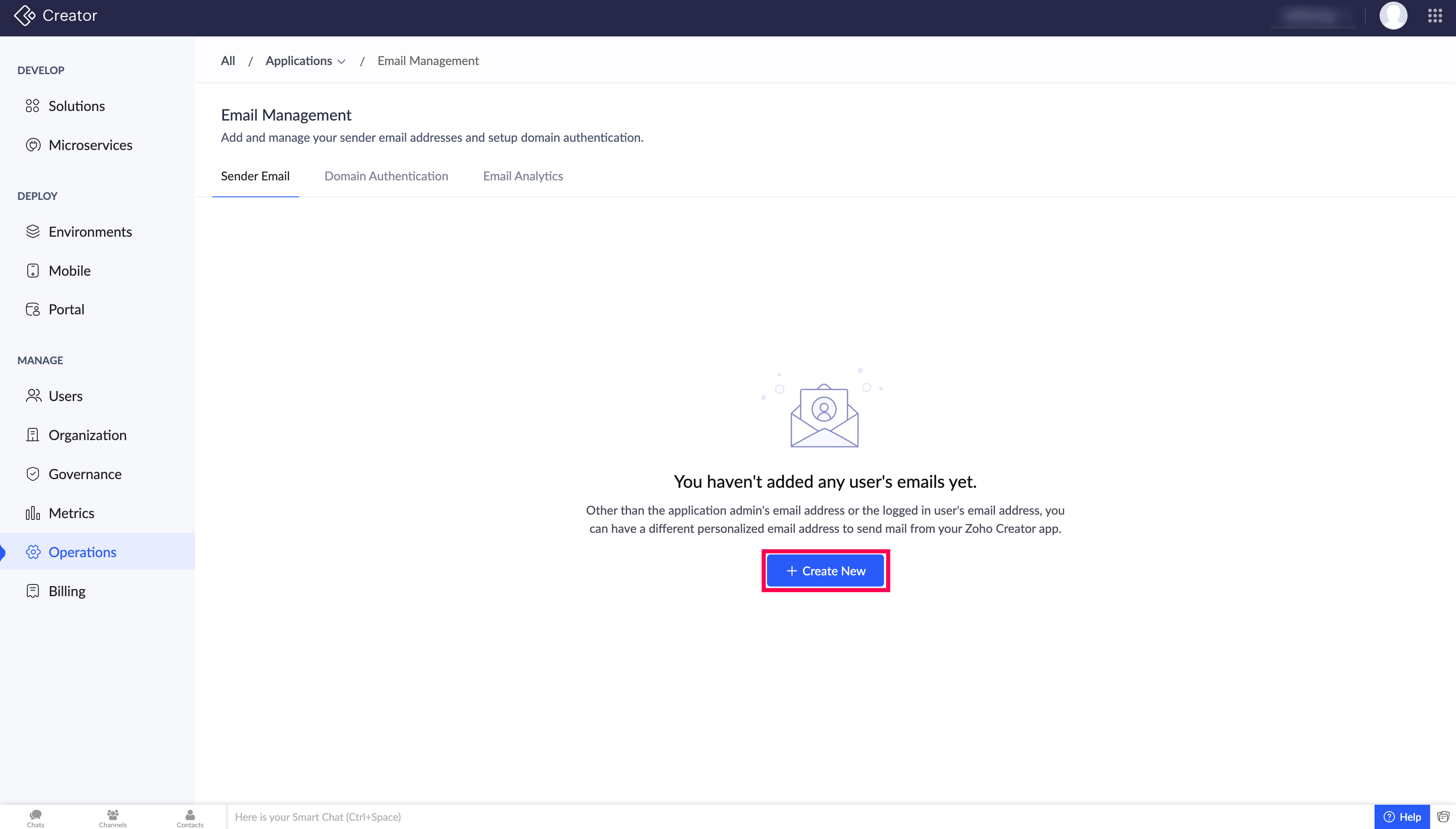Click the Smart Chat input field
Screen dimensions: 1456x829
[796, 817]
